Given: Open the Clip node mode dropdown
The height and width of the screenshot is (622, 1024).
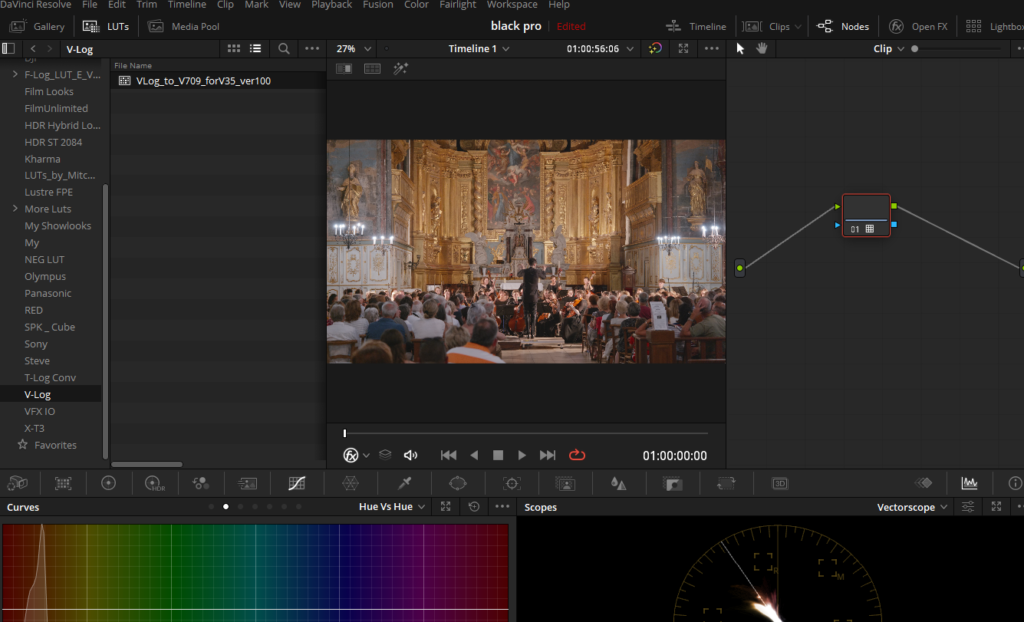Looking at the screenshot, I should click(x=889, y=48).
